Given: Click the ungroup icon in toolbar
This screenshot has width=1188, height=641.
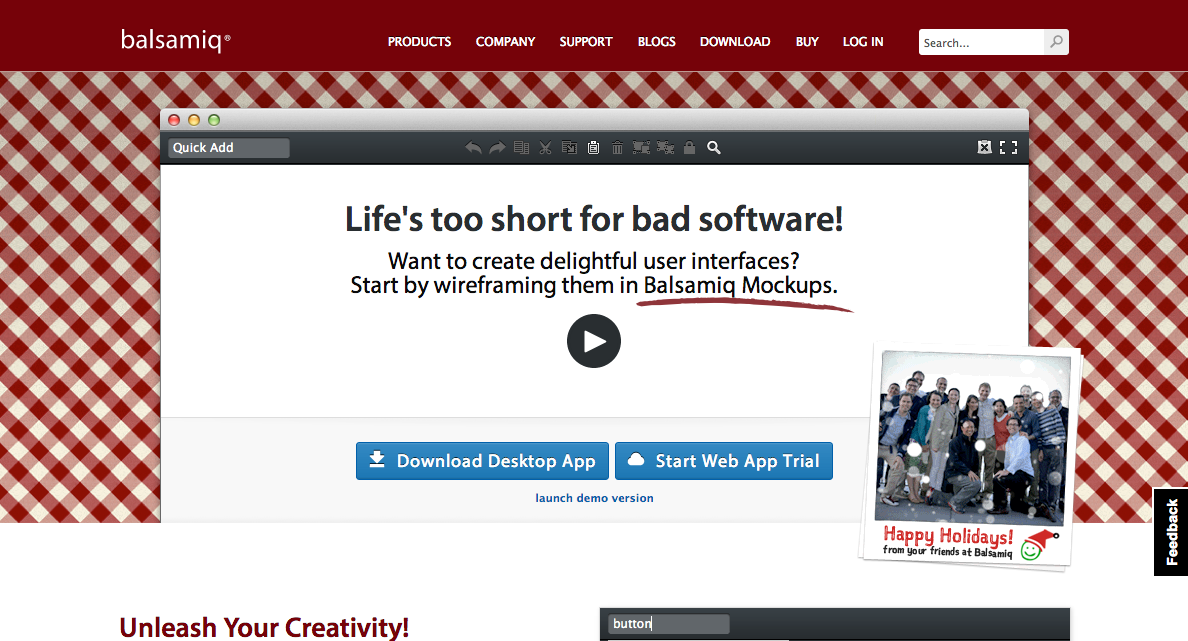Looking at the screenshot, I should pyautogui.click(x=665, y=148).
